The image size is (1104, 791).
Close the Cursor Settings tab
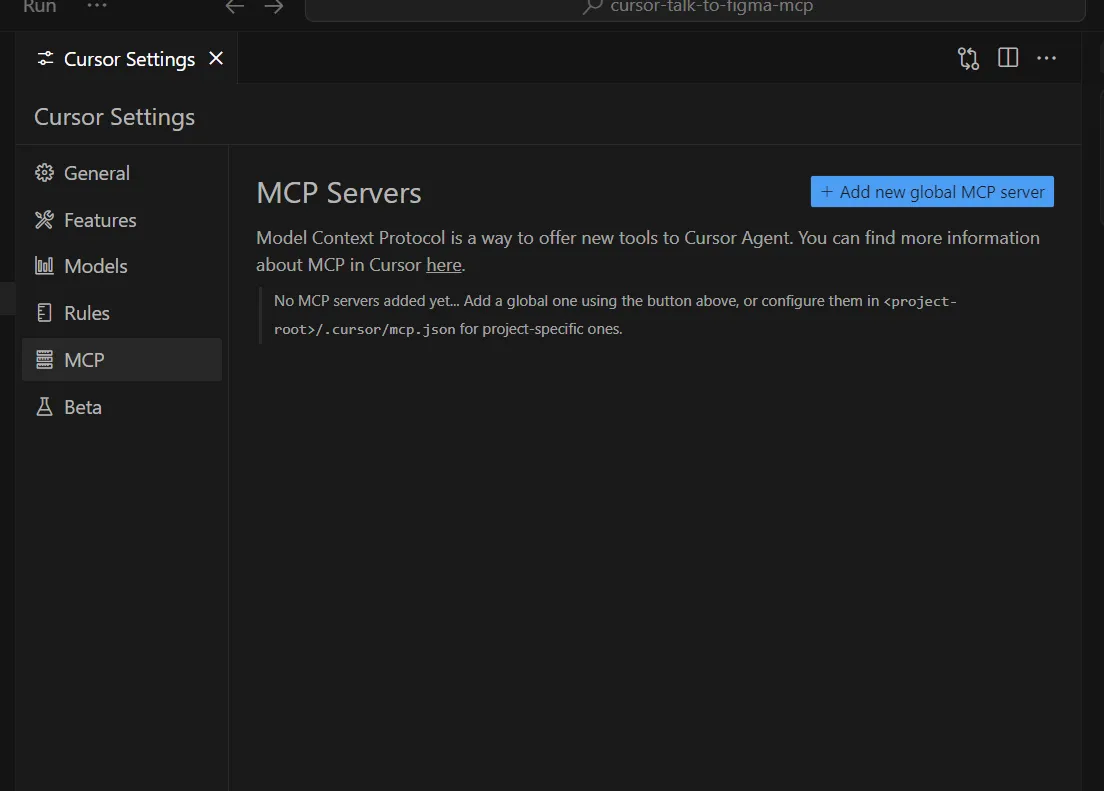(216, 58)
